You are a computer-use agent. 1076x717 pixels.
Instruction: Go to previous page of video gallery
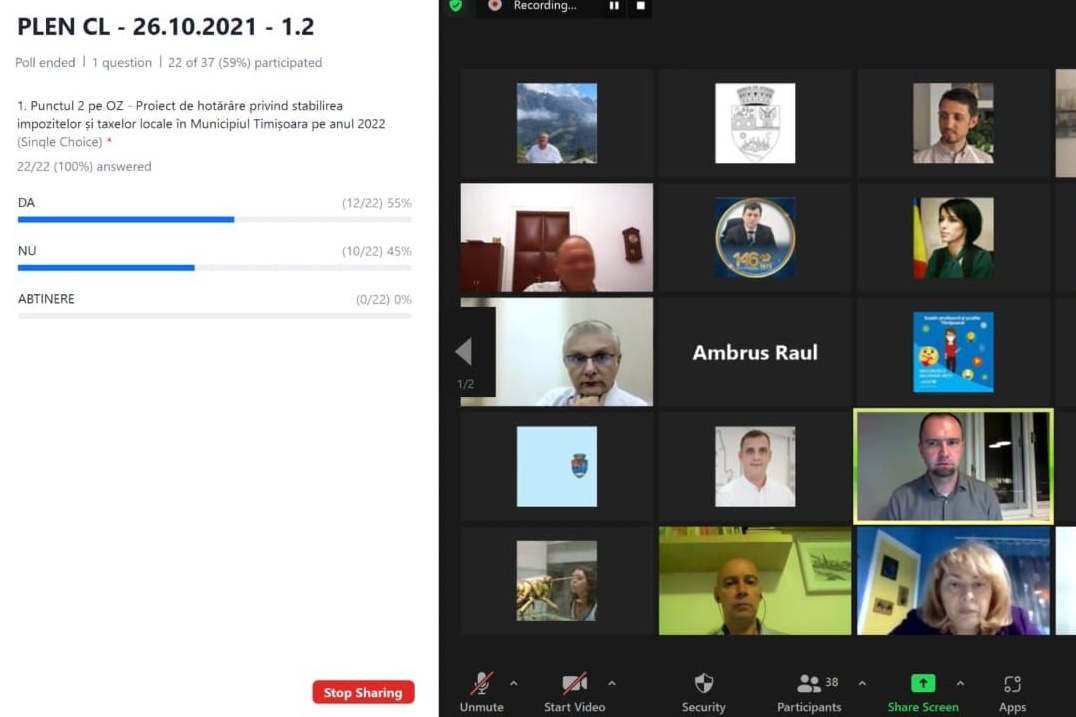click(463, 351)
